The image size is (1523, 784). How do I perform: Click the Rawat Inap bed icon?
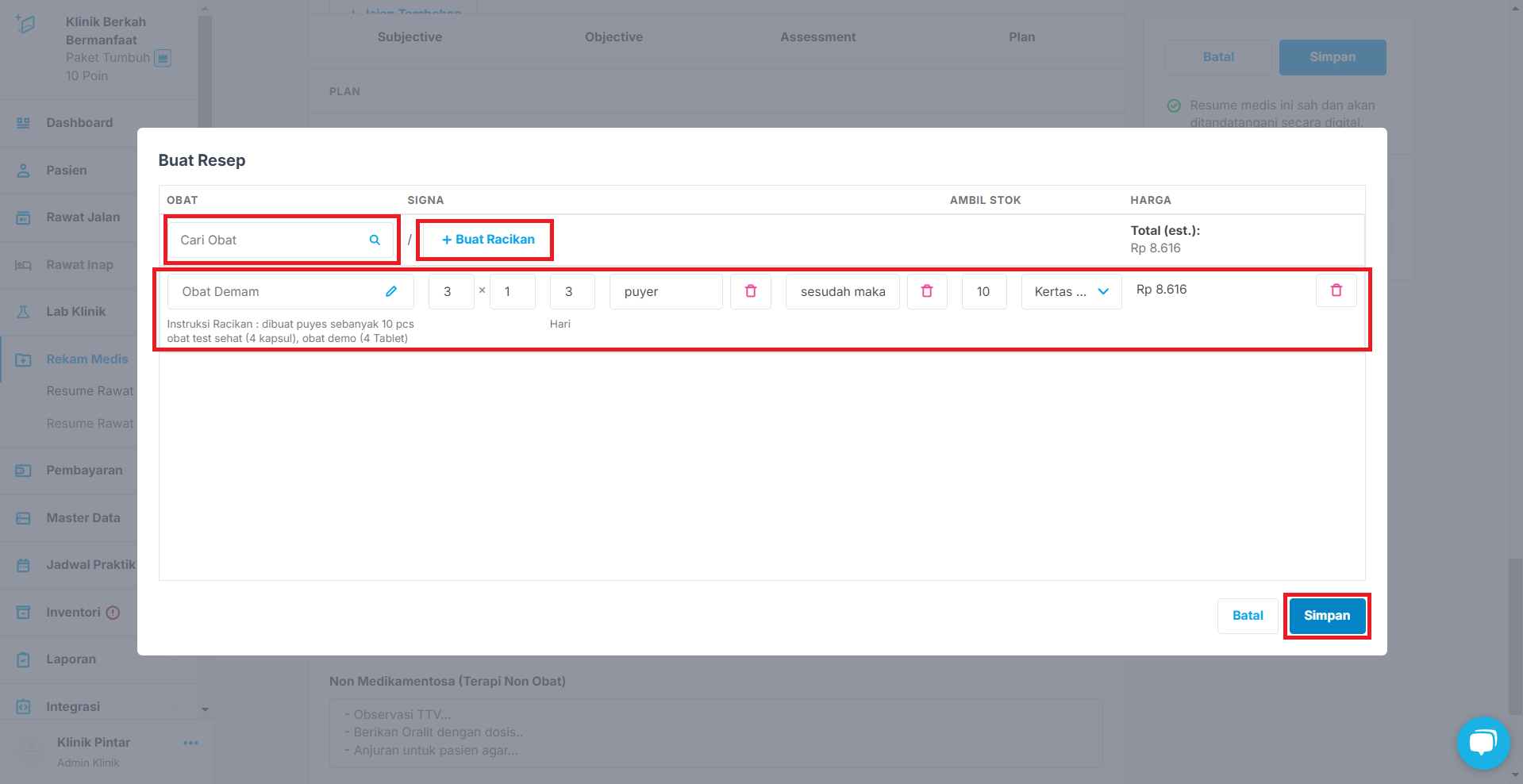click(23, 265)
